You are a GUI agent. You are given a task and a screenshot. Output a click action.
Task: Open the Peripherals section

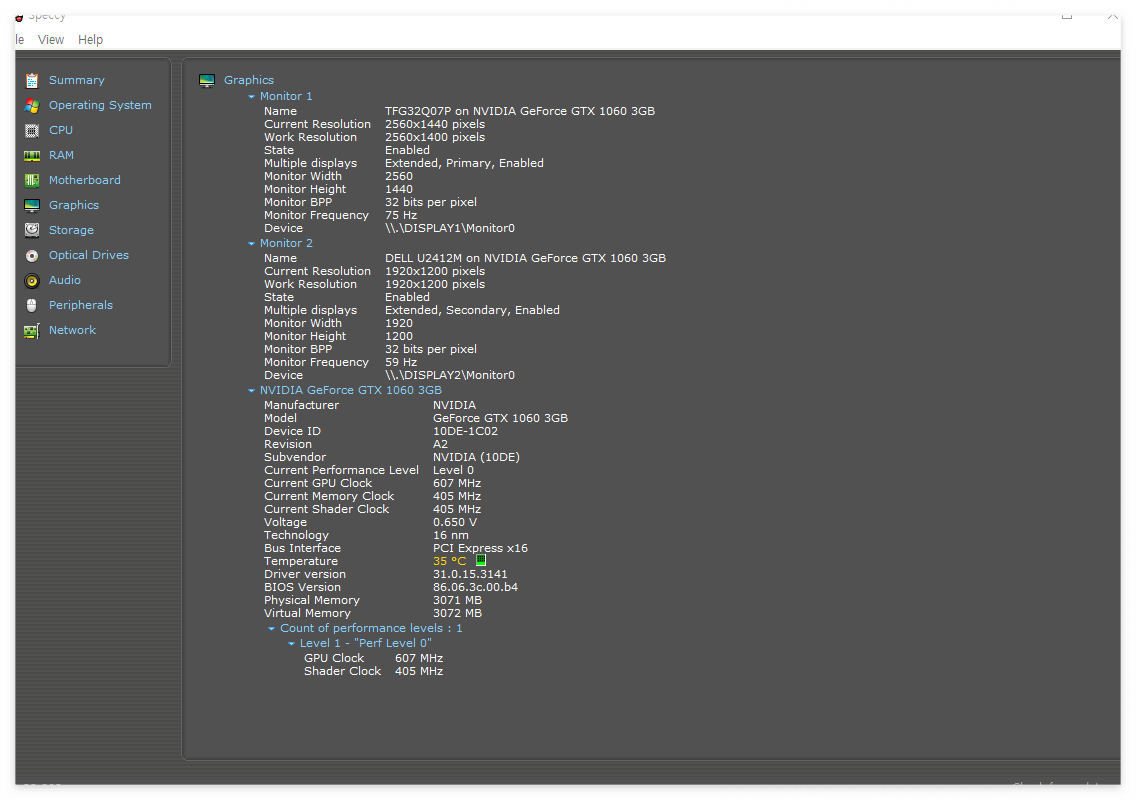point(80,305)
